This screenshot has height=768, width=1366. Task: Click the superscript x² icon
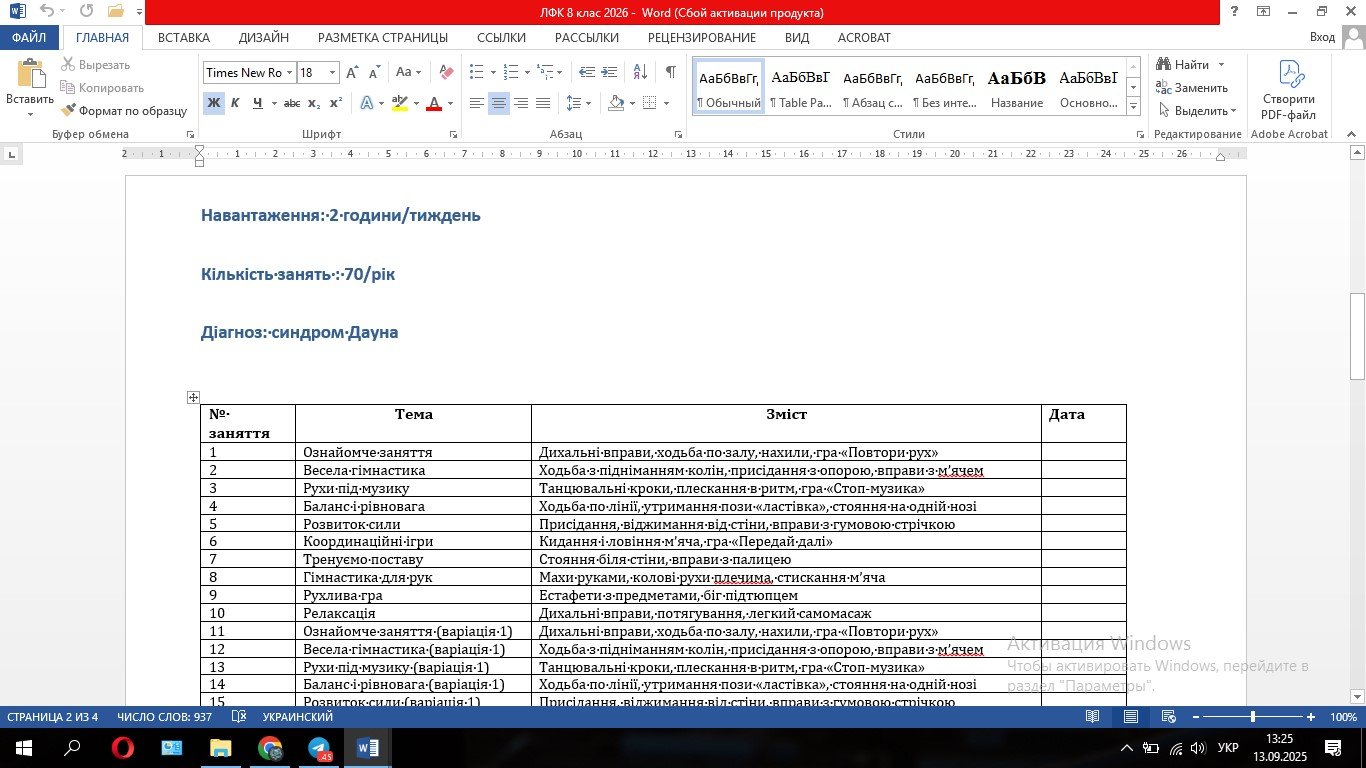click(x=336, y=103)
